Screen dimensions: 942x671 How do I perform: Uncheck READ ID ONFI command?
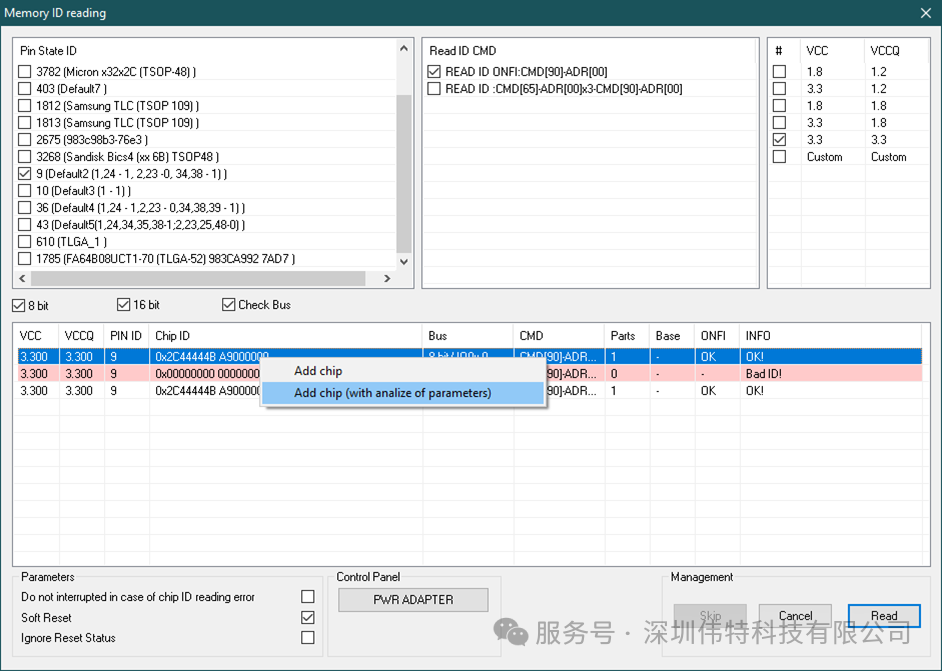click(434, 72)
